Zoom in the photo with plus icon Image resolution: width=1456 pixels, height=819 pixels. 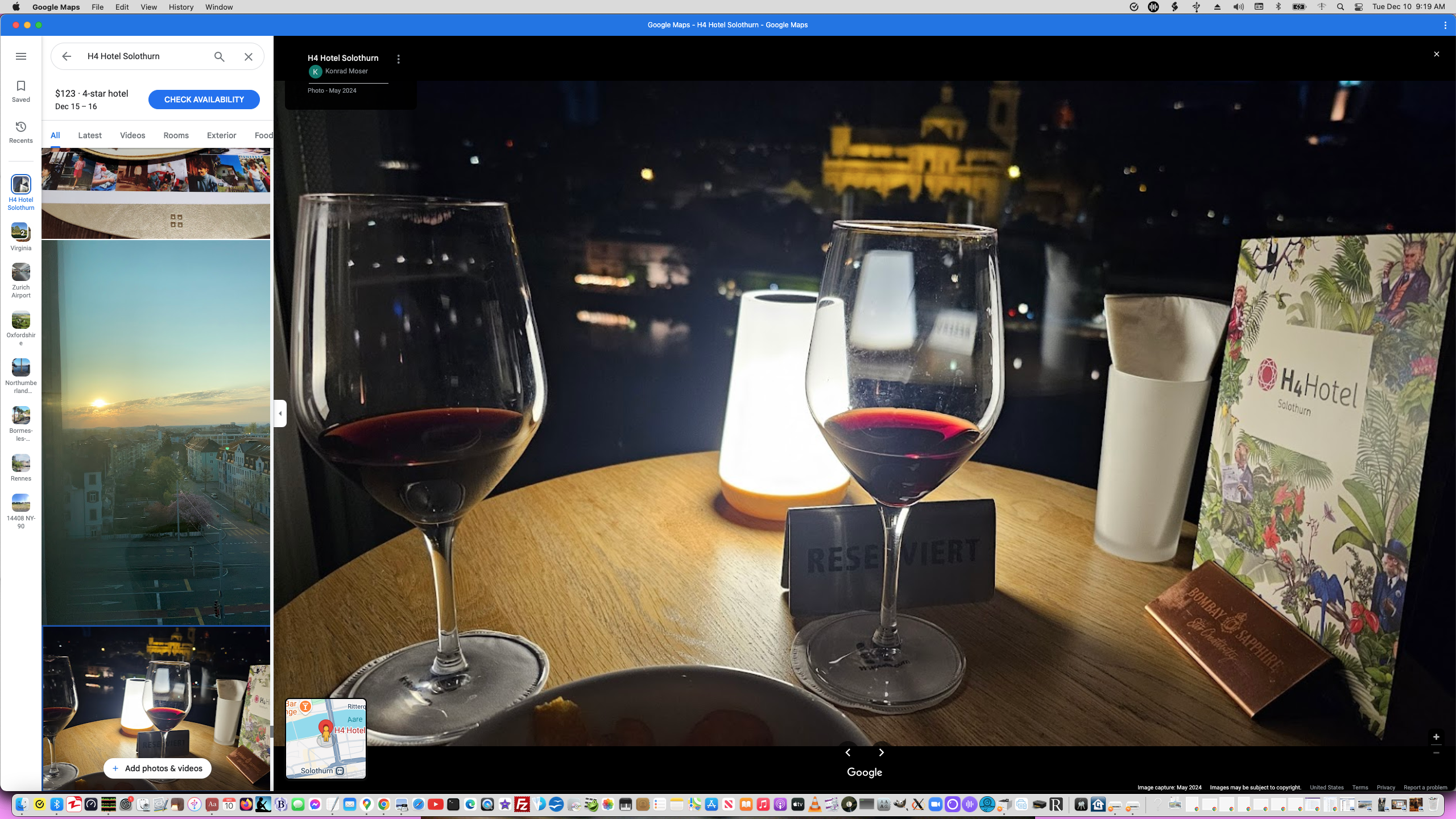click(x=1436, y=737)
